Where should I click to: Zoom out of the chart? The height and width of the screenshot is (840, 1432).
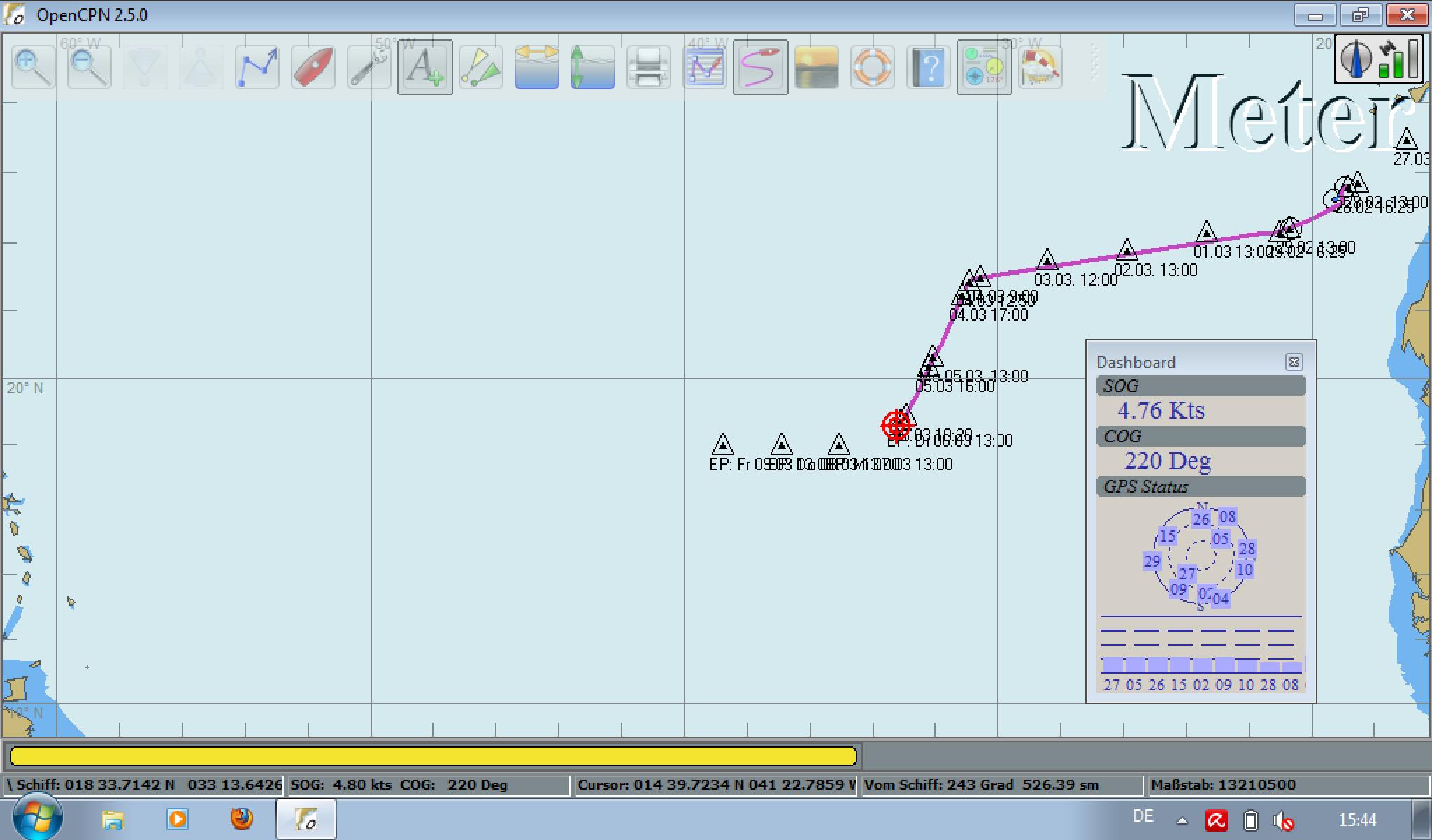pos(89,67)
